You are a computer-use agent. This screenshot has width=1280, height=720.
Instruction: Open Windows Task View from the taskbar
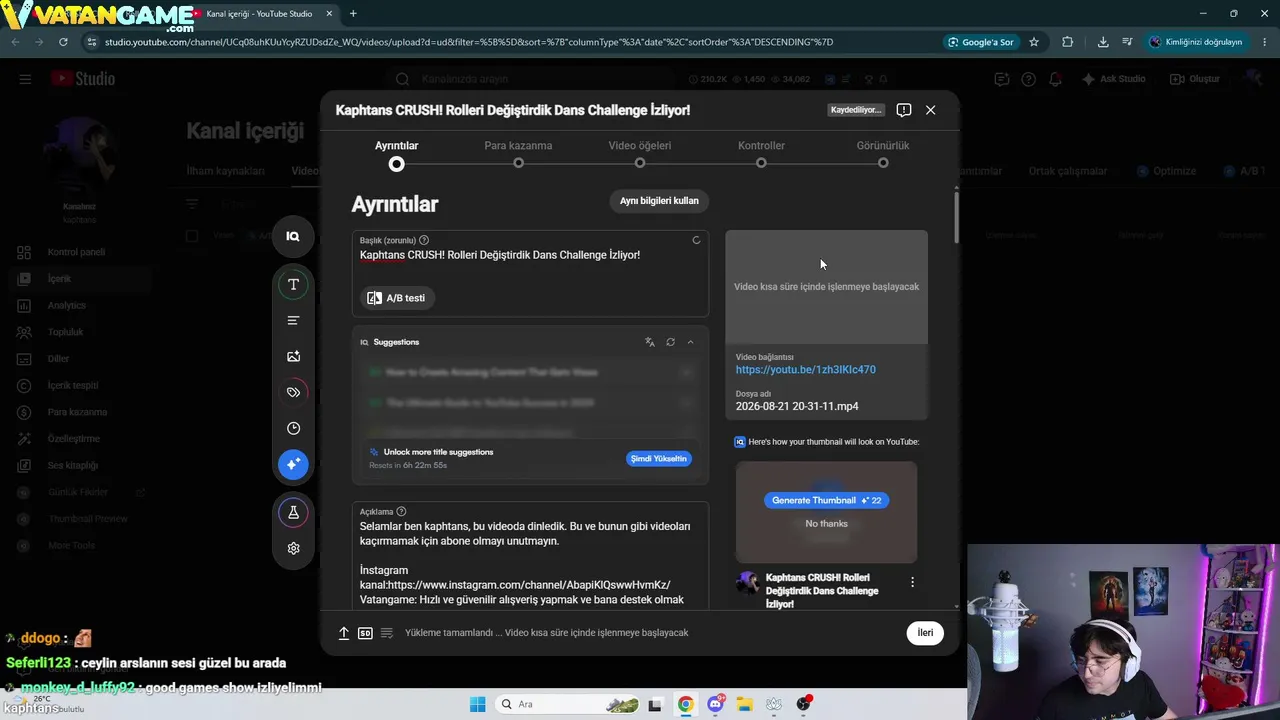click(655, 704)
